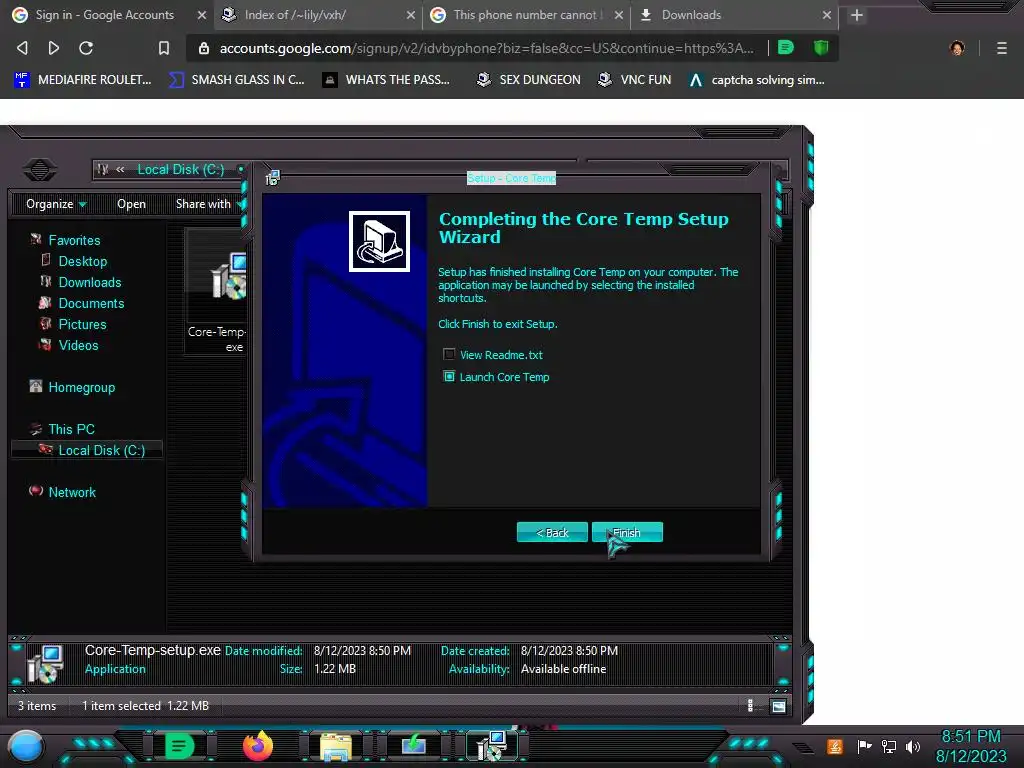This screenshot has width=1024, height=768.
Task: Open the MEDIAFIRE ROULET... bookmark
Action: pyautogui.click(x=82, y=80)
